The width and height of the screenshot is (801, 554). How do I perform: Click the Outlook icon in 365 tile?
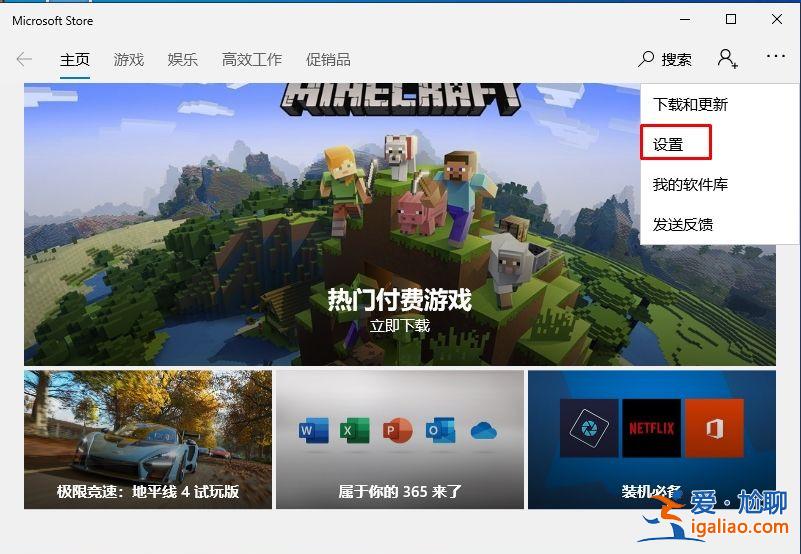coord(440,430)
